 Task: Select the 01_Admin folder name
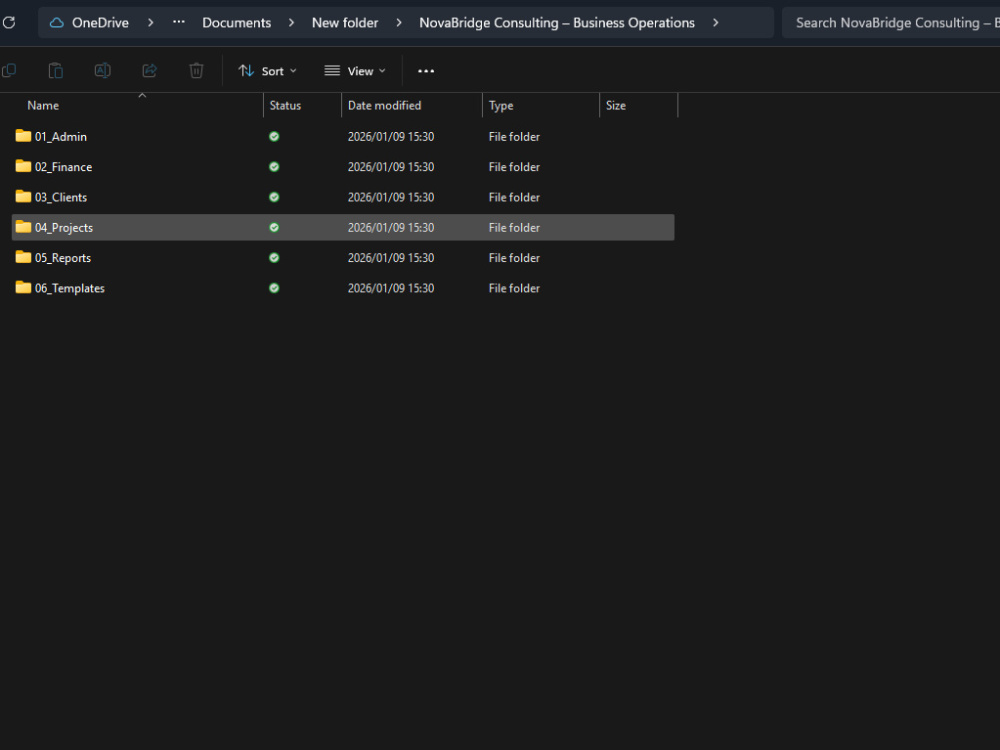61,136
